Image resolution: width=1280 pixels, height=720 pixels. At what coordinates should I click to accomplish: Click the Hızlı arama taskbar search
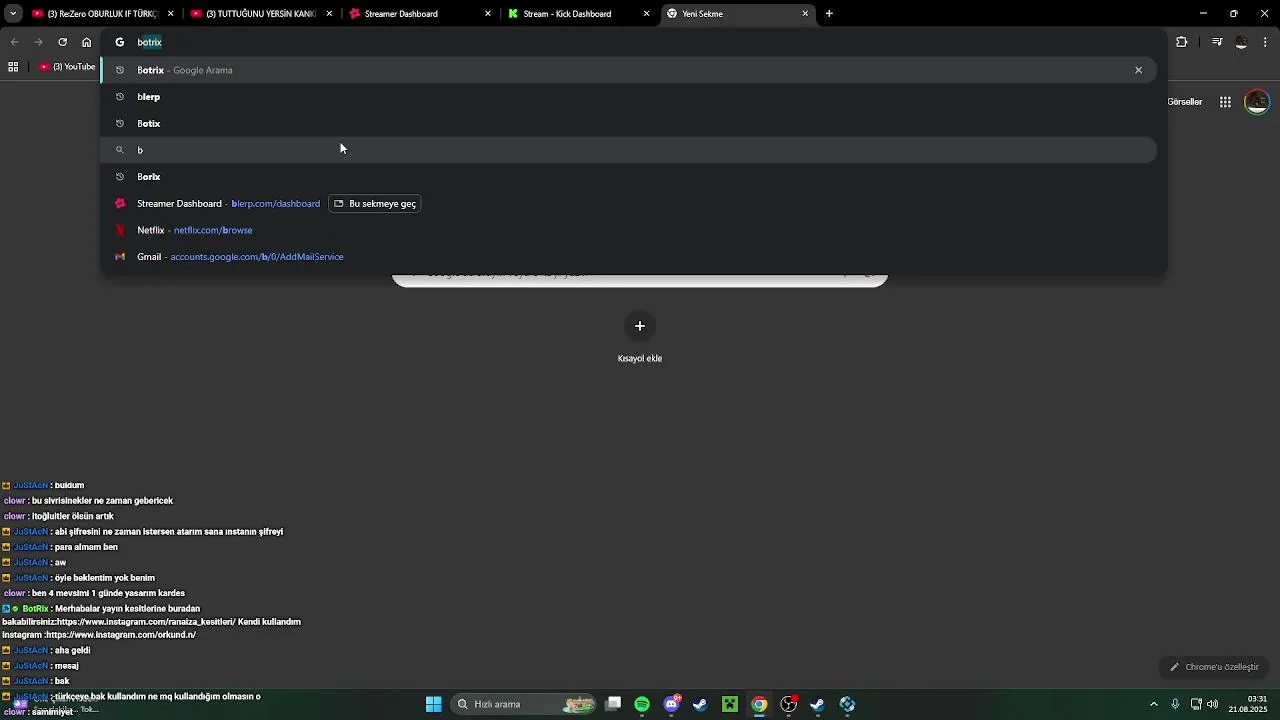point(525,704)
